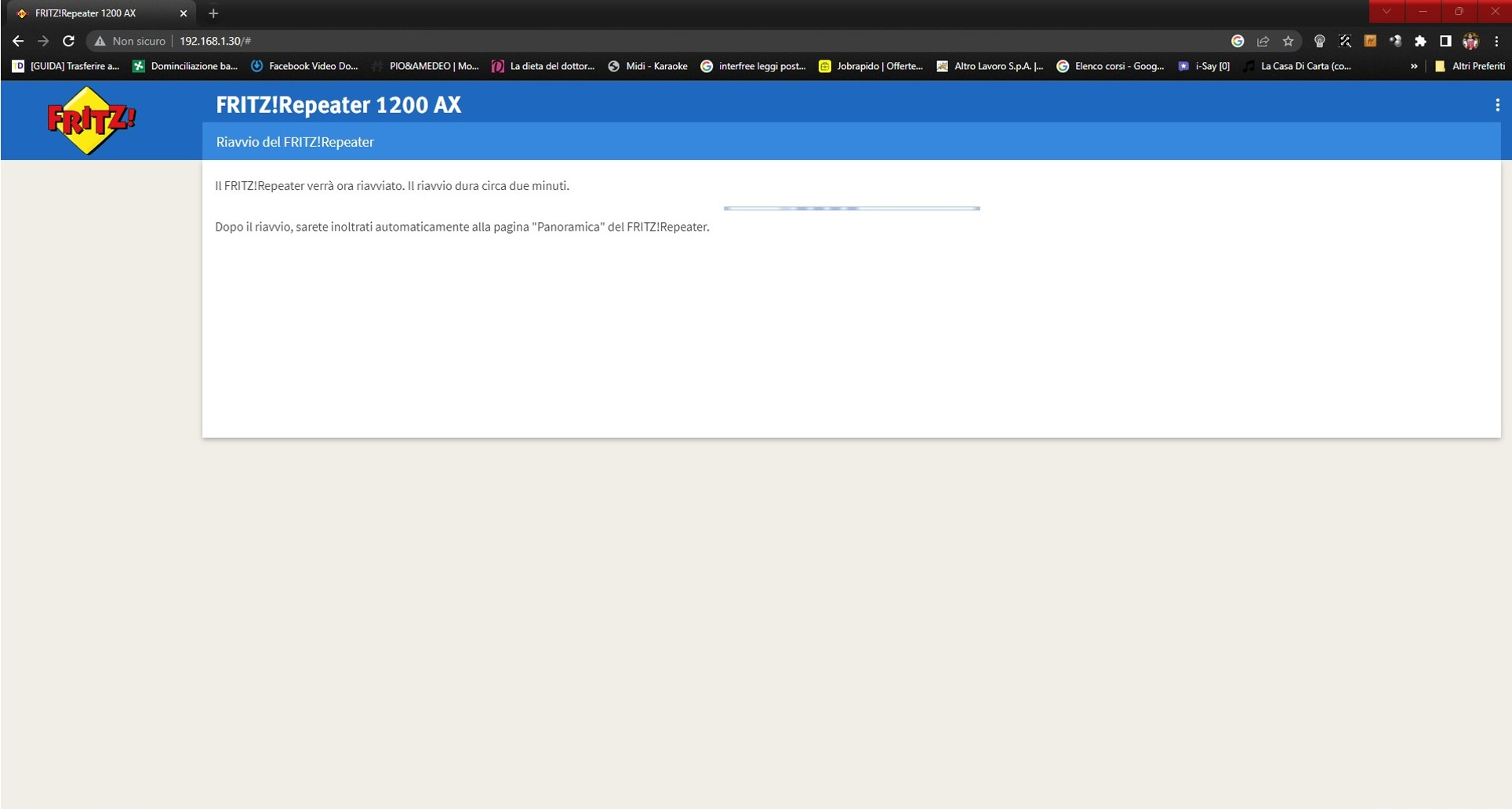Screen dimensions: 1512x809
Task: Open 'Altro Lavoro S.p.A.' bookmark
Action: pyautogui.click(x=990, y=66)
